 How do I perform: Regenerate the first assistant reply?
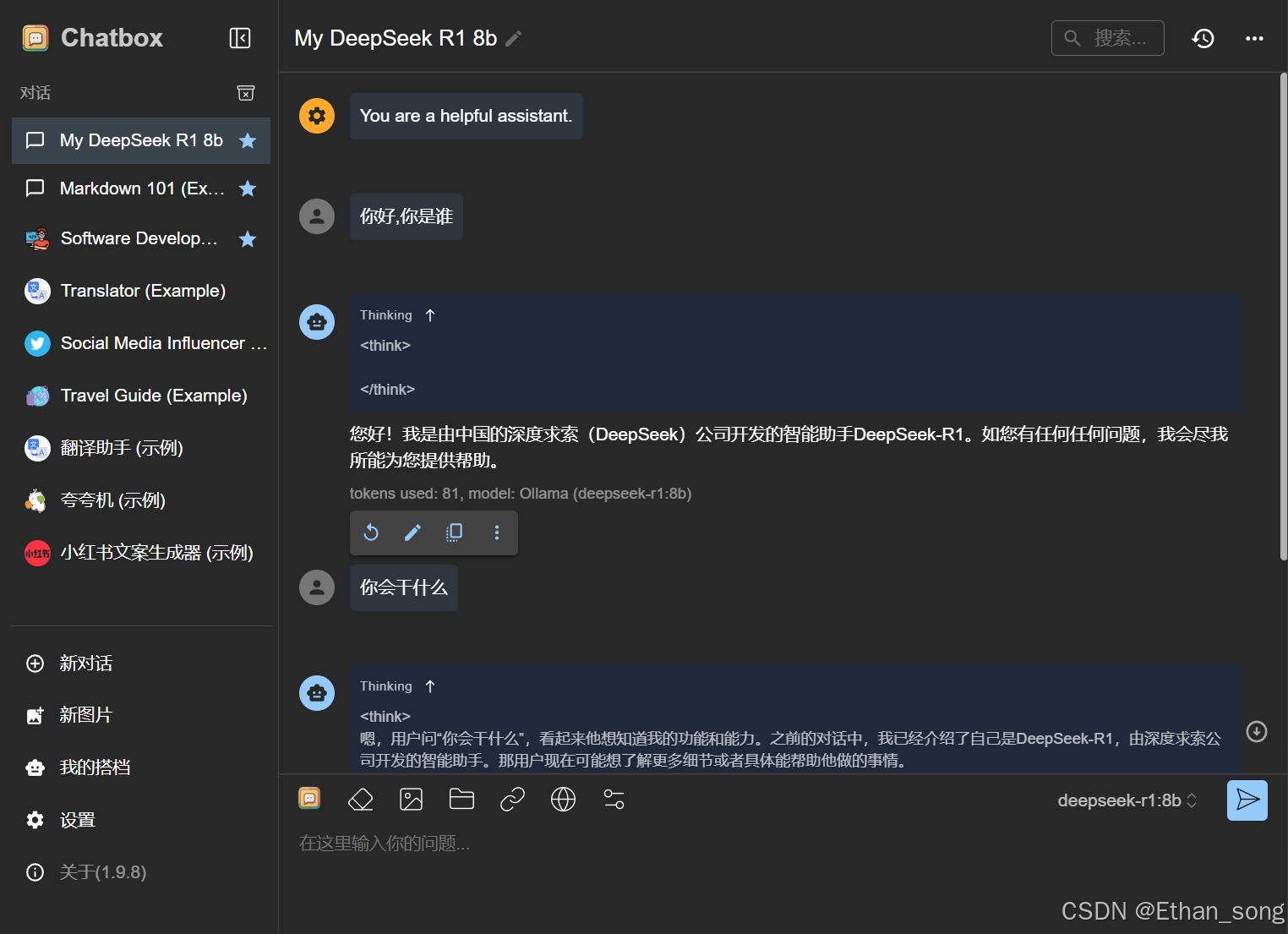(371, 533)
